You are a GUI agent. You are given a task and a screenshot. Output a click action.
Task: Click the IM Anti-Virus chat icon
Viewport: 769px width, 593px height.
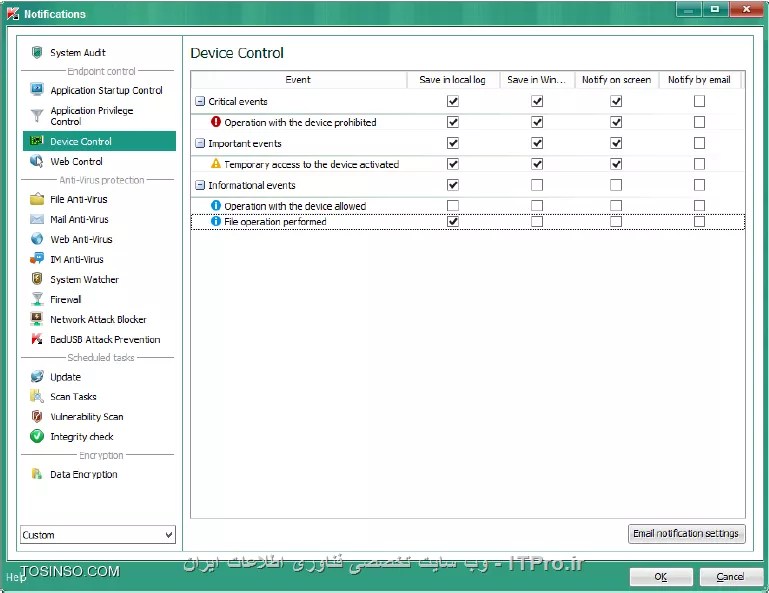(37, 259)
